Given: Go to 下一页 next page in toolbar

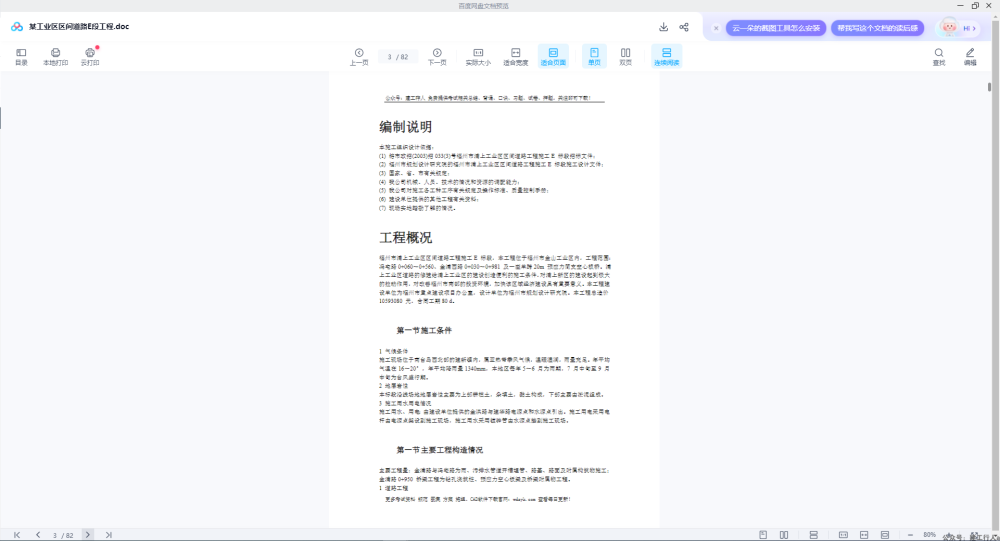Looking at the screenshot, I should pos(437,57).
